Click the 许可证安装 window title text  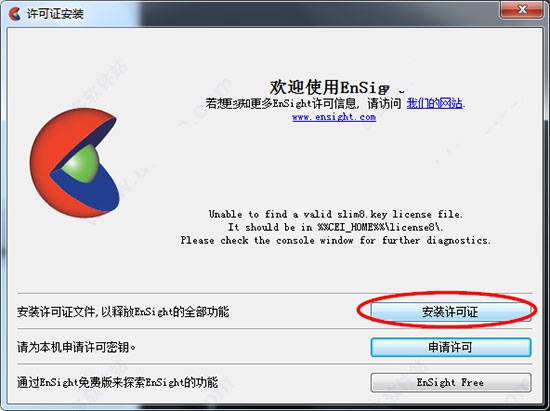point(55,14)
